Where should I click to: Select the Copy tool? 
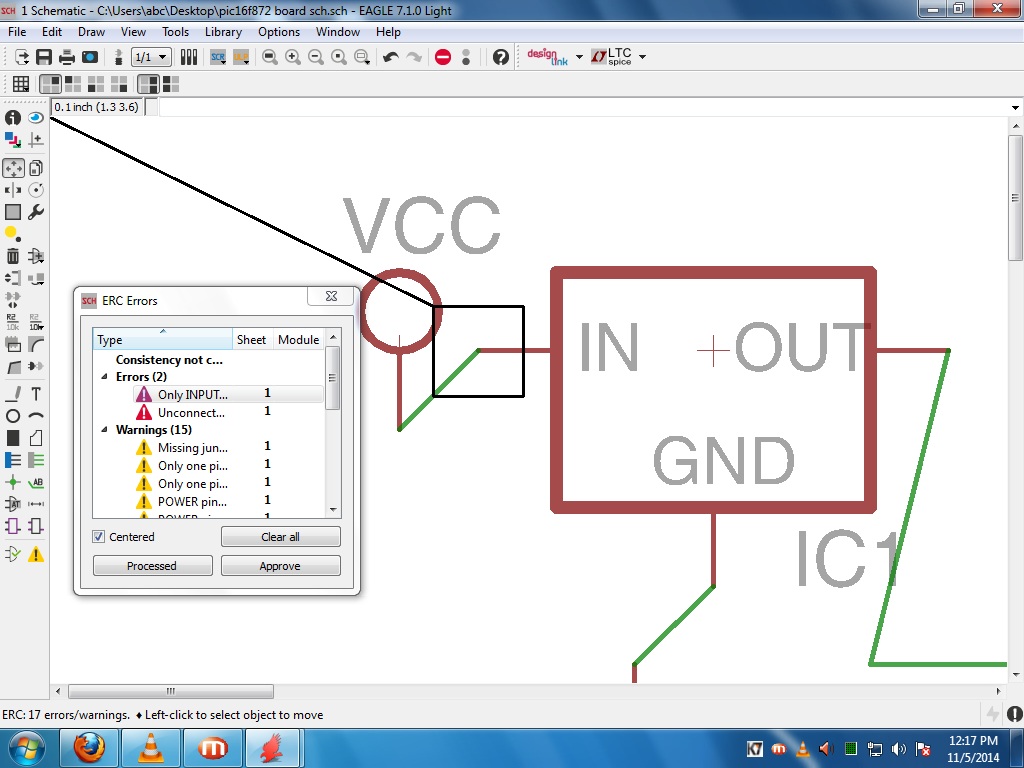[36, 168]
